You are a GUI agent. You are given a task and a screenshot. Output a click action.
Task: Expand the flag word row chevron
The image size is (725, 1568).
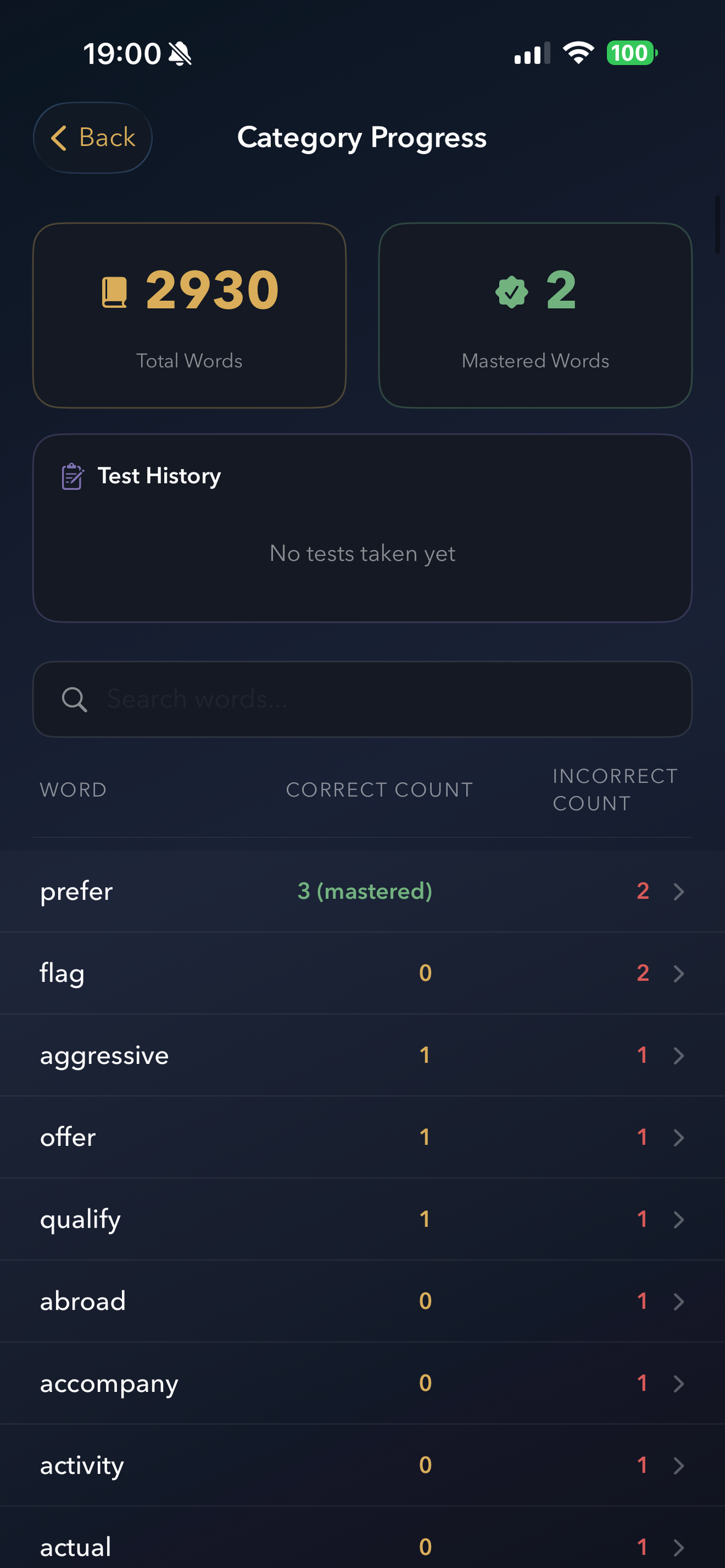point(679,974)
